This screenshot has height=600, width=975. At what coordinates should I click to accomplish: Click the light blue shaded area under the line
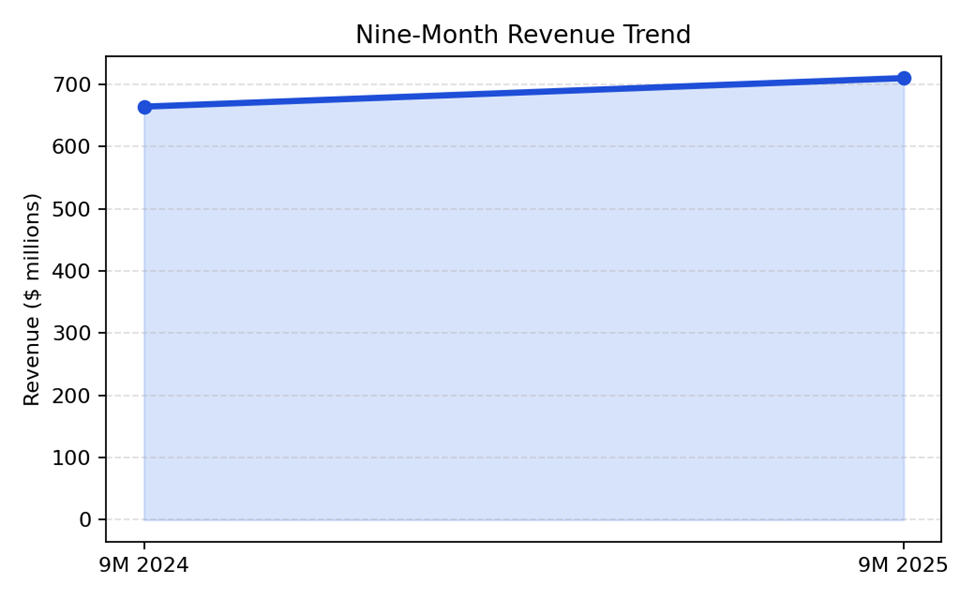pos(523,310)
